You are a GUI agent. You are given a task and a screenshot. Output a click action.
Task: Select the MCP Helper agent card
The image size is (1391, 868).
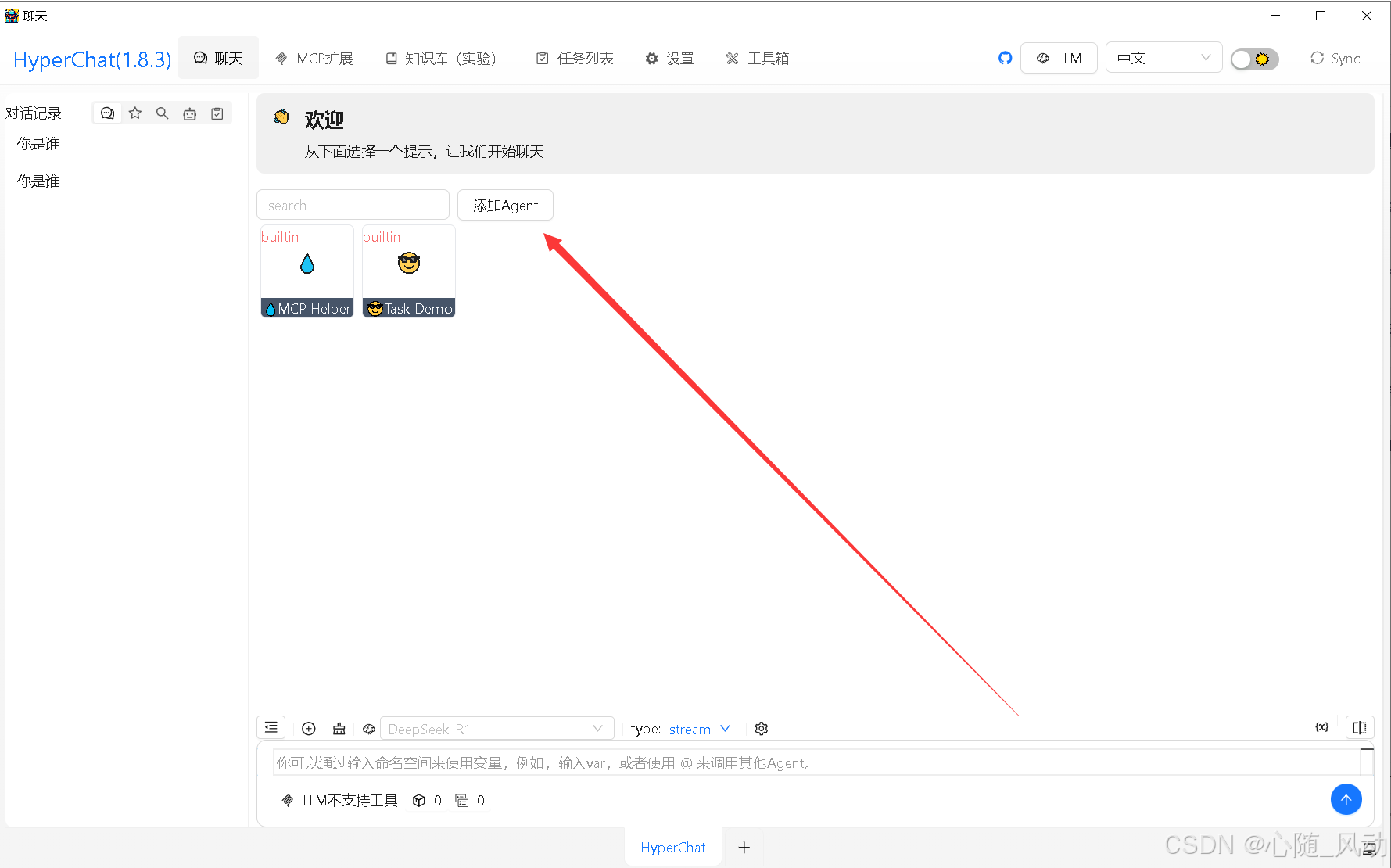307,271
